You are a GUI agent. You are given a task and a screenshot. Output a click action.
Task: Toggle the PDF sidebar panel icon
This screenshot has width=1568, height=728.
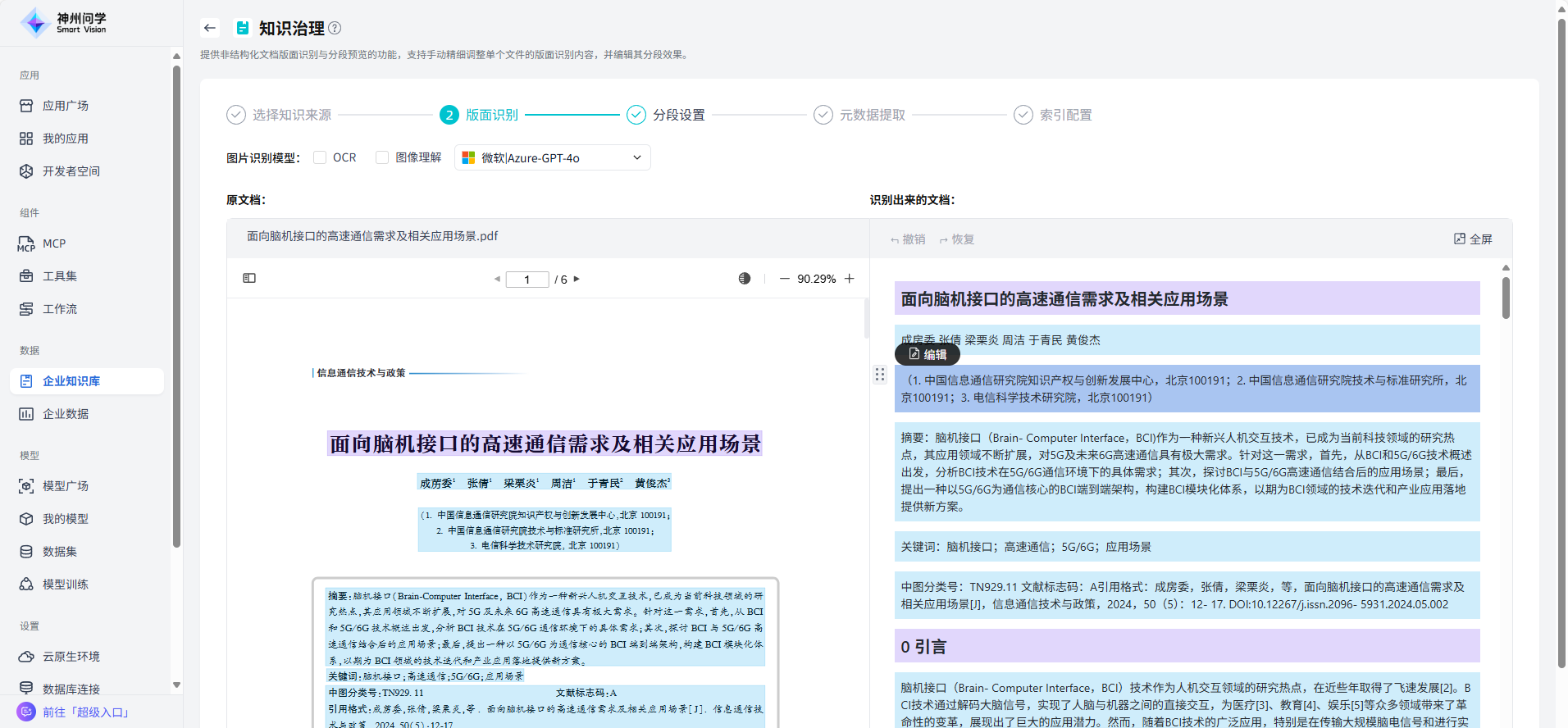click(x=249, y=279)
